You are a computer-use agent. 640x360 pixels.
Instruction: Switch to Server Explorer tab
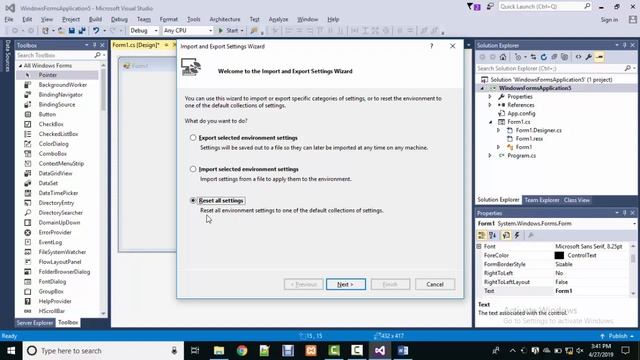click(x=35, y=322)
